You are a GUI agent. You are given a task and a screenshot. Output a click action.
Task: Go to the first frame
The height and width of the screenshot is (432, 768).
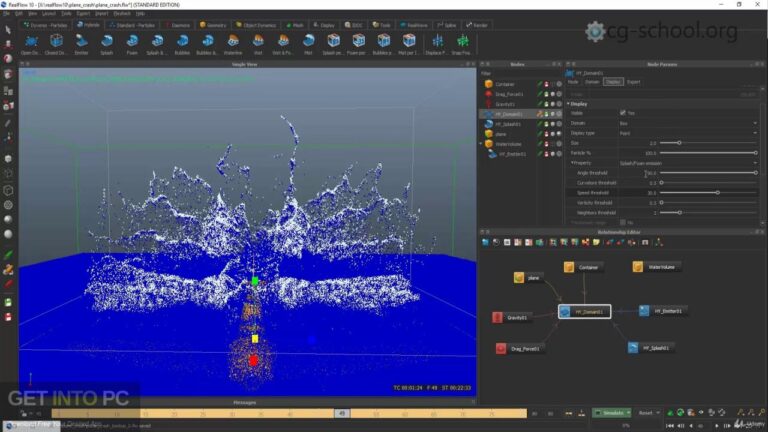(x=670, y=426)
